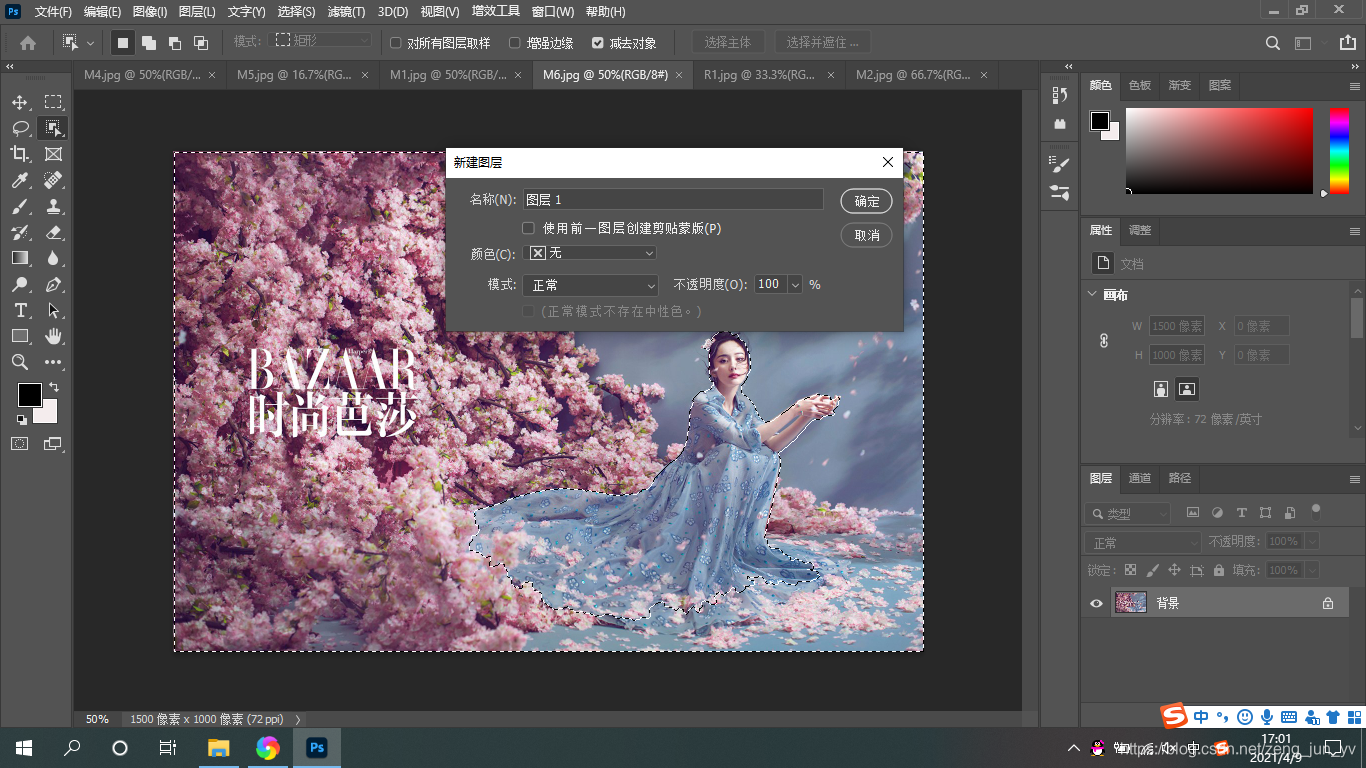This screenshot has height=768, width=1366.
Task: Check 使用前一图层创建剪贴蒙版 in the dialog
Action: click(528, 228)
